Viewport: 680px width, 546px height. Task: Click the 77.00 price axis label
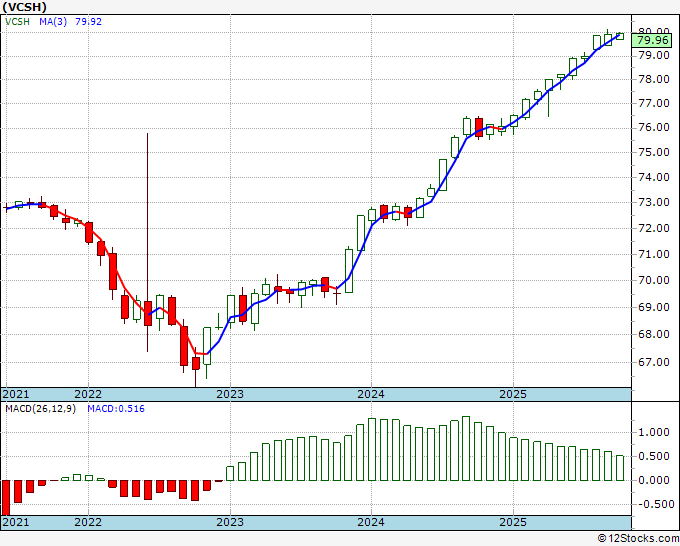point(654,103)
